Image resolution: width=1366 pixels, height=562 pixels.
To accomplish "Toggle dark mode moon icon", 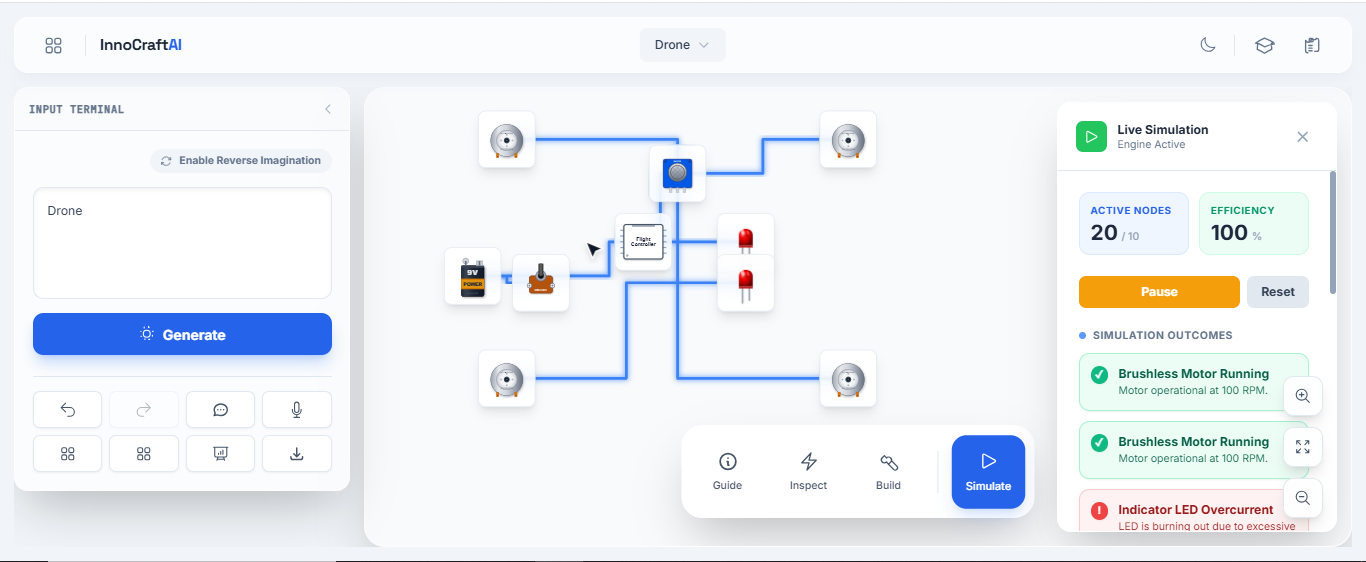I will point(1208,45).
